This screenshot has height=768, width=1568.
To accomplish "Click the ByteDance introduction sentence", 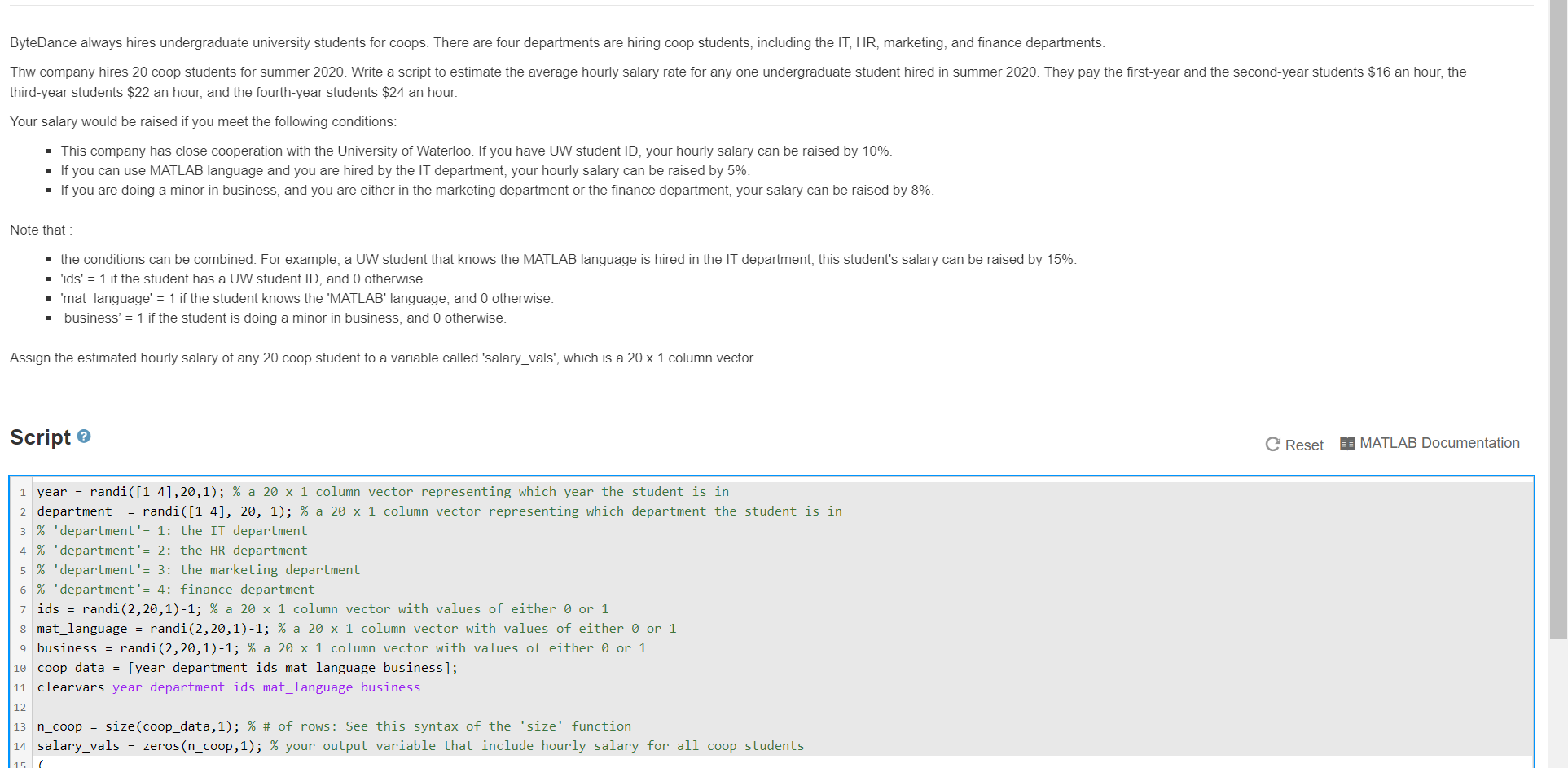I will pyautogui.click(x=557, y=43).
